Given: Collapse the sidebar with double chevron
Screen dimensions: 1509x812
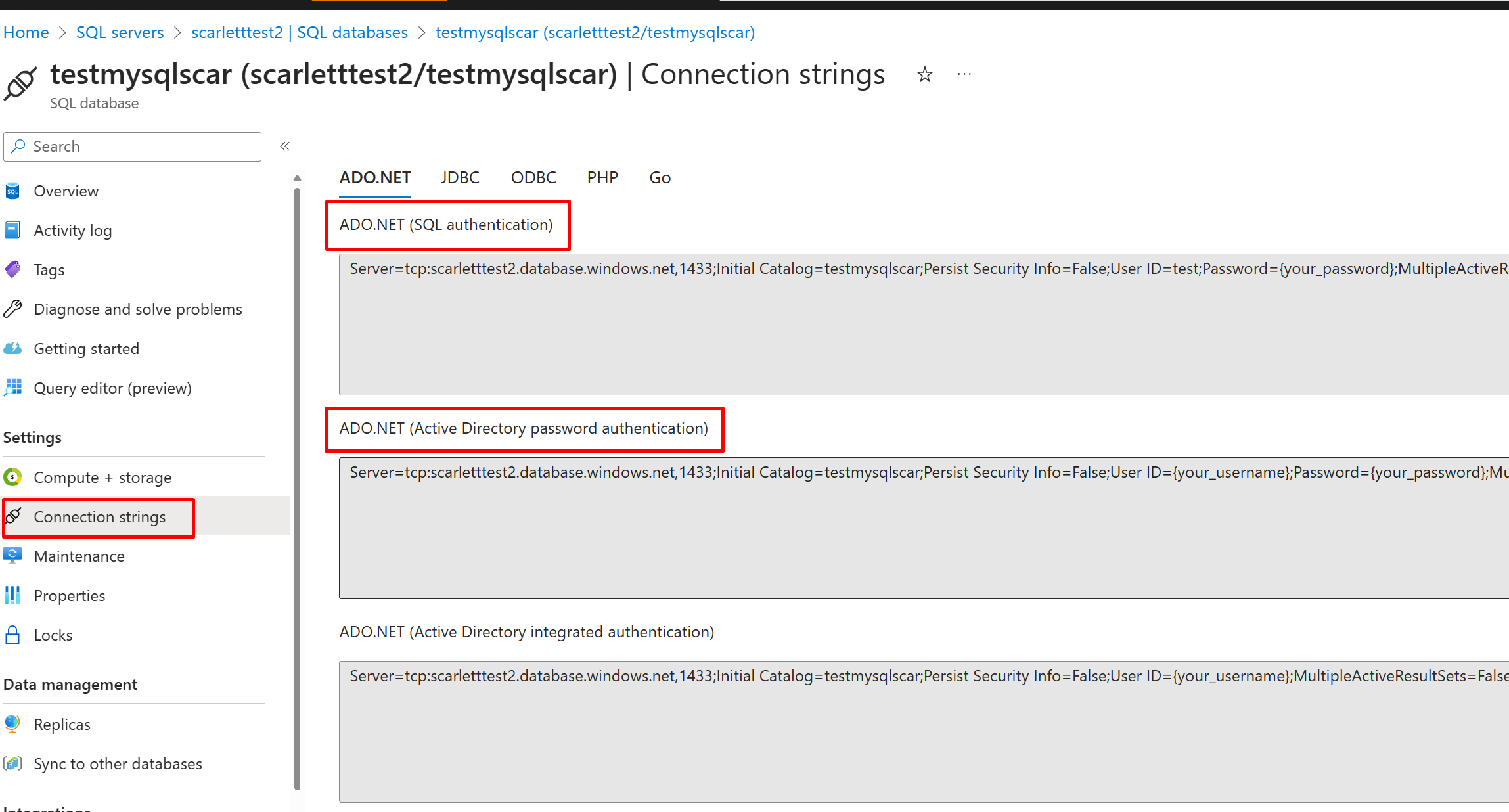Looking at the screenshot, I should click(284, 147).
